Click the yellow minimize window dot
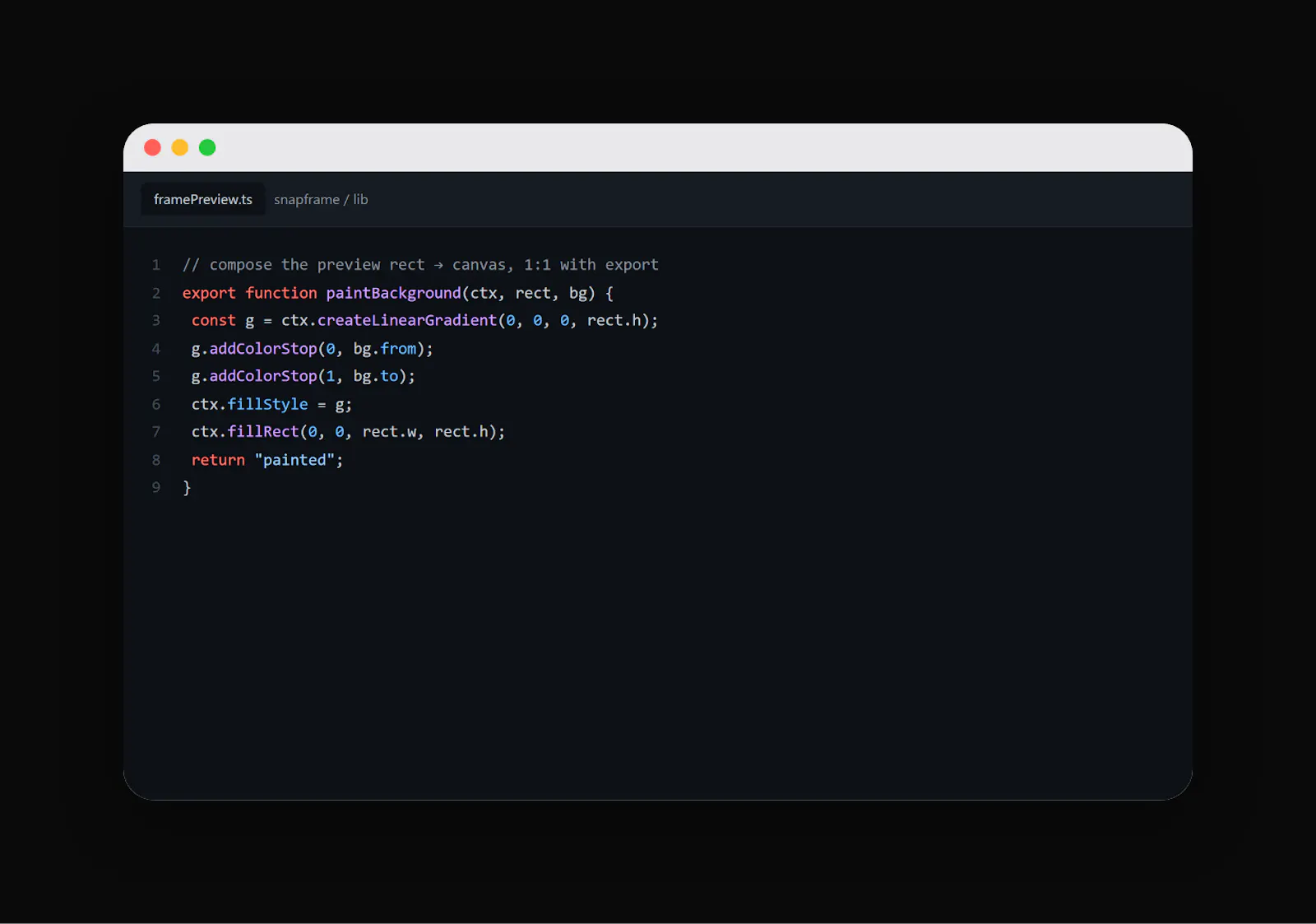1316x924 pixels. pyautogui.click(x=180, y=147)
